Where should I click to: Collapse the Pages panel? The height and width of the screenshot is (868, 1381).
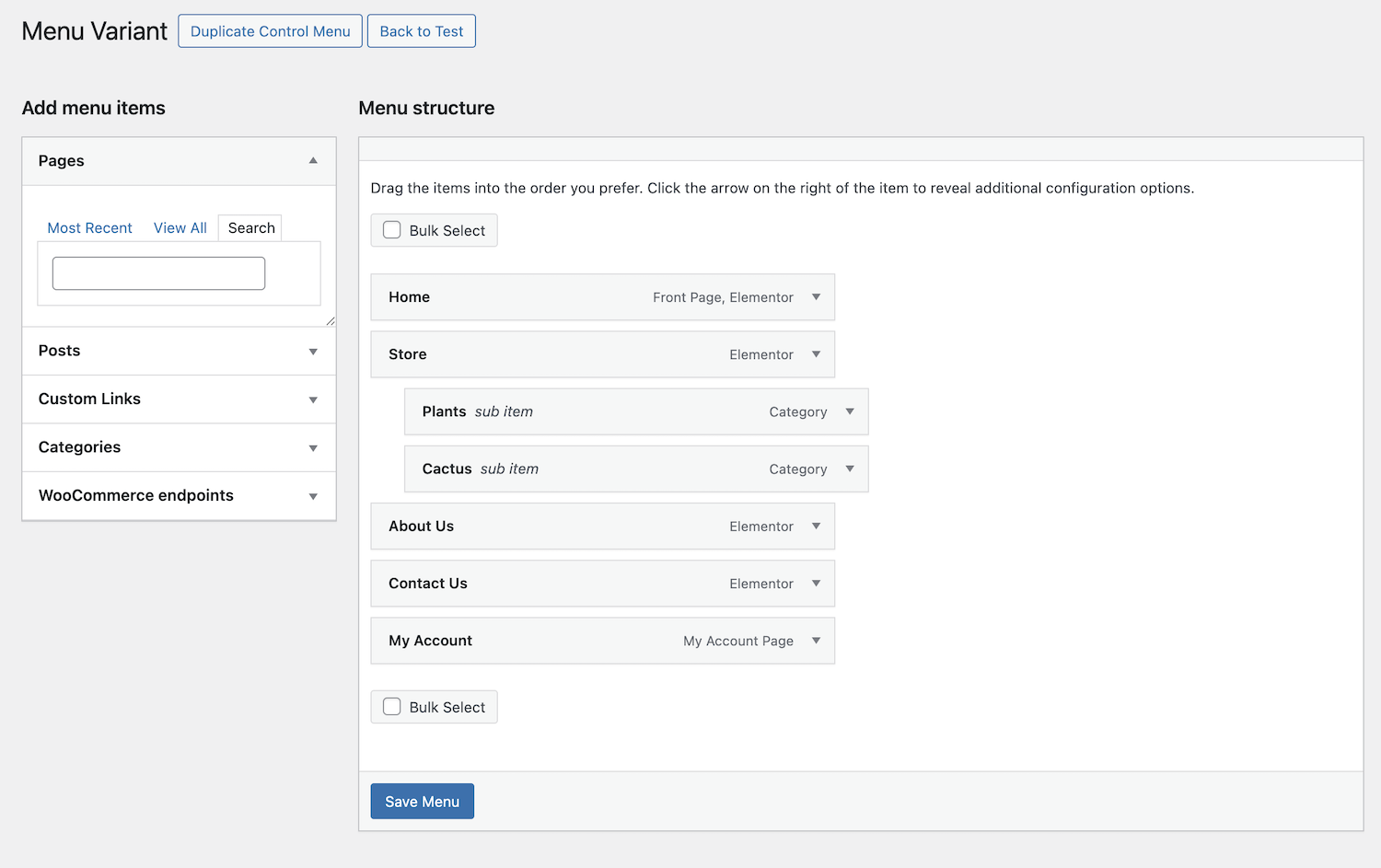313,160
